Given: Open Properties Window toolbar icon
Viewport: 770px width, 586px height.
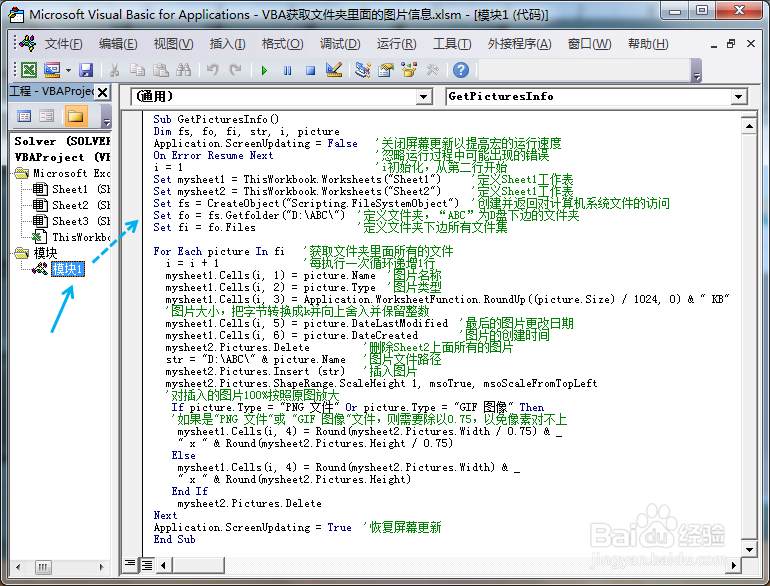Looking at the screenshot, I should [x=386, y=70].
